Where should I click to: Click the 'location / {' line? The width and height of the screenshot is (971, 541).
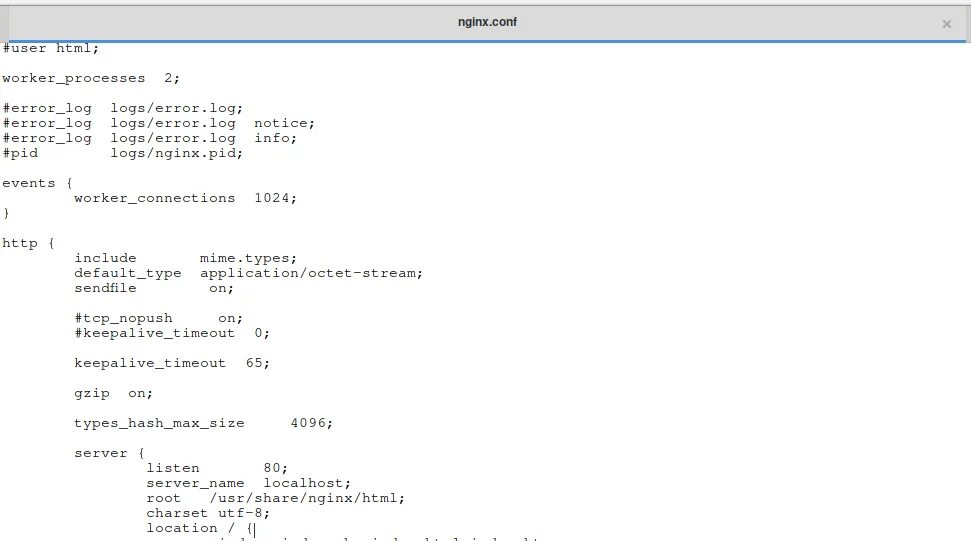[199, 529]
